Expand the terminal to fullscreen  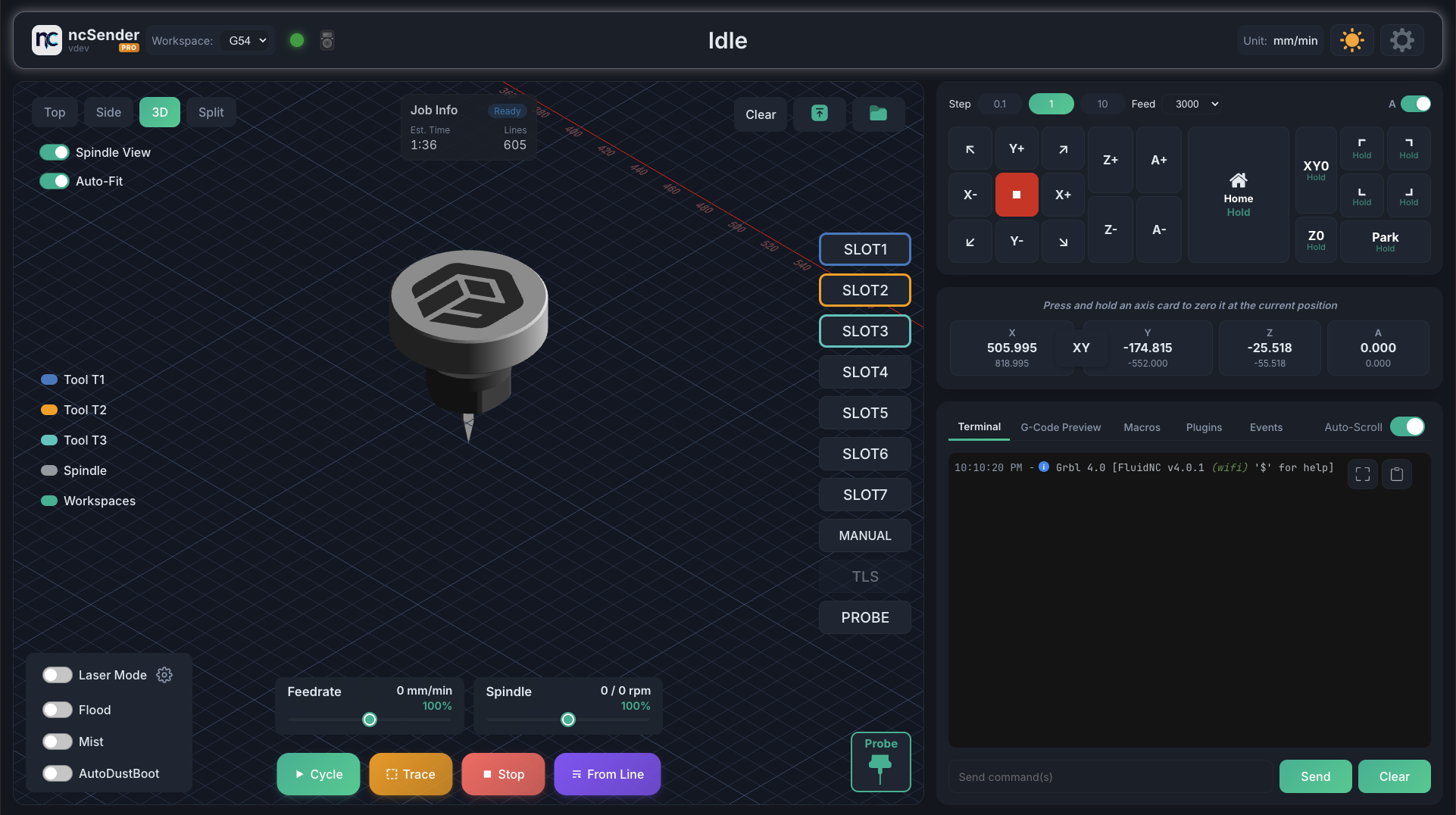point(1363,474)
